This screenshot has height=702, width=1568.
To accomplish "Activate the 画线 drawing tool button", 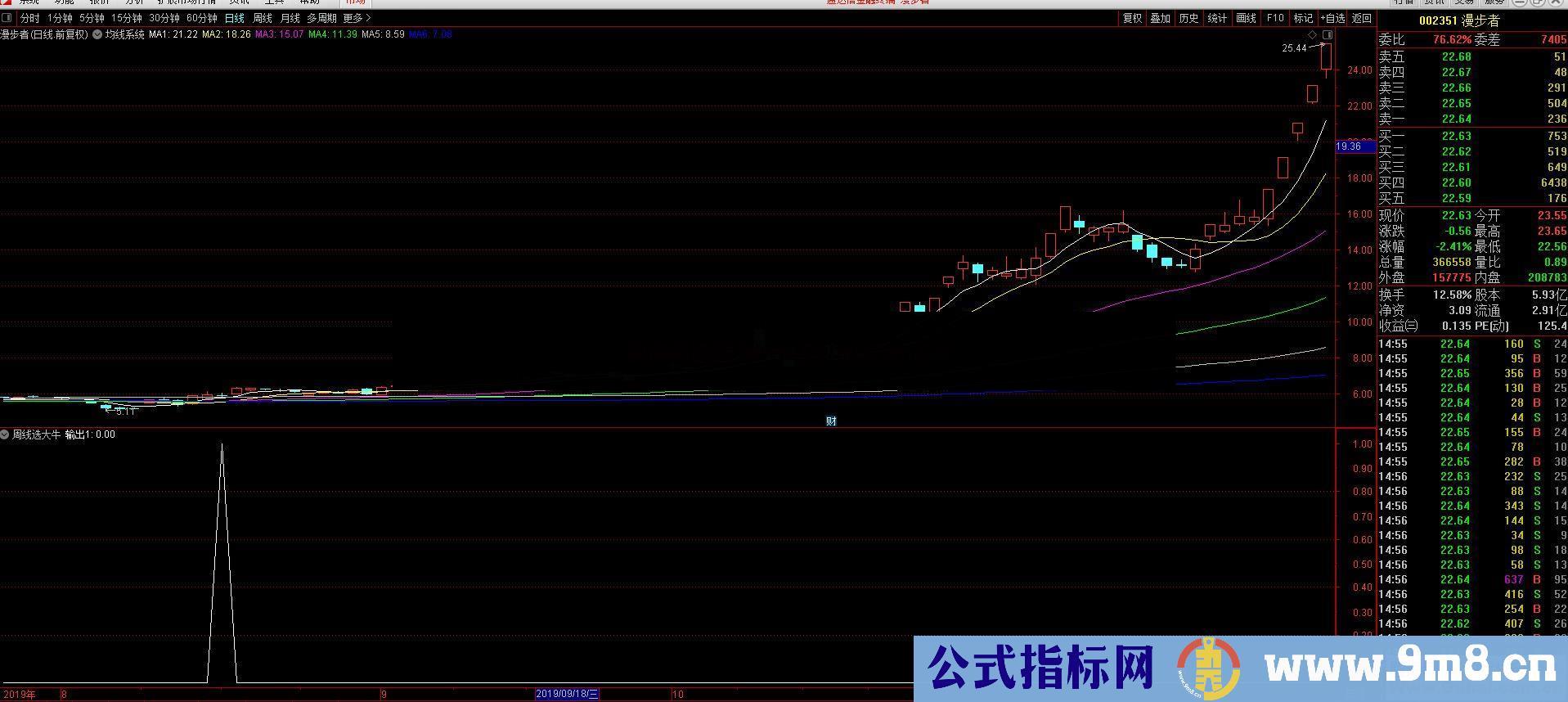I will (1247, 18).
